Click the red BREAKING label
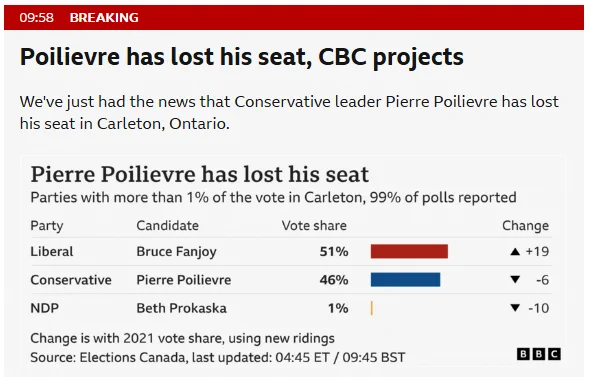Viewport: 590px width, 377px height. (104, 18)
